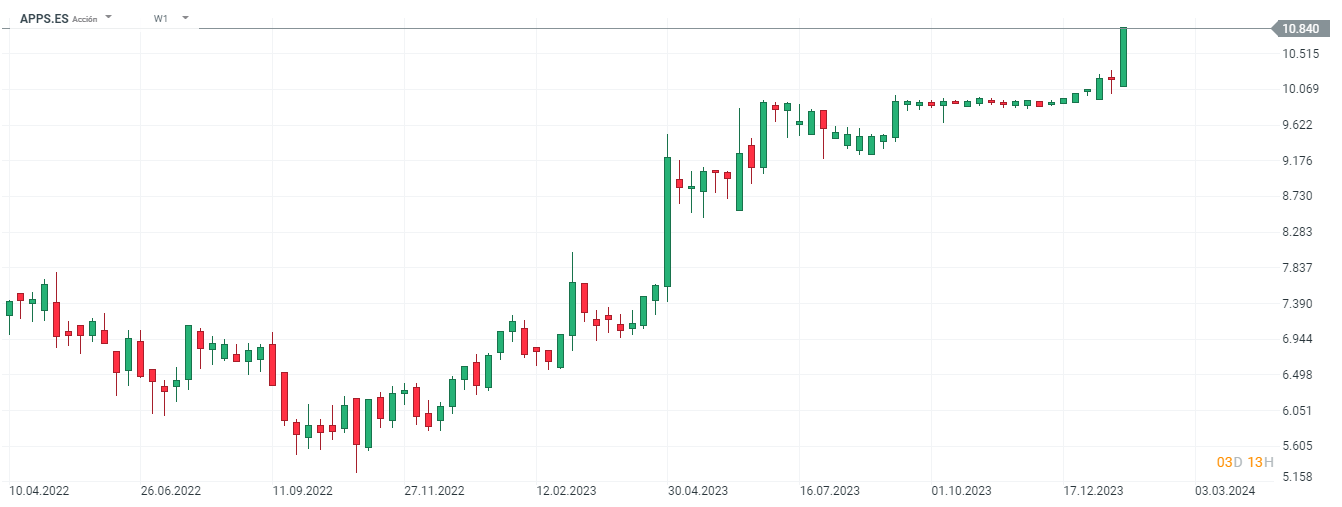Click the Acción instrument type label
Viewport: 1342px width, 507px height.
pos(85,19)
